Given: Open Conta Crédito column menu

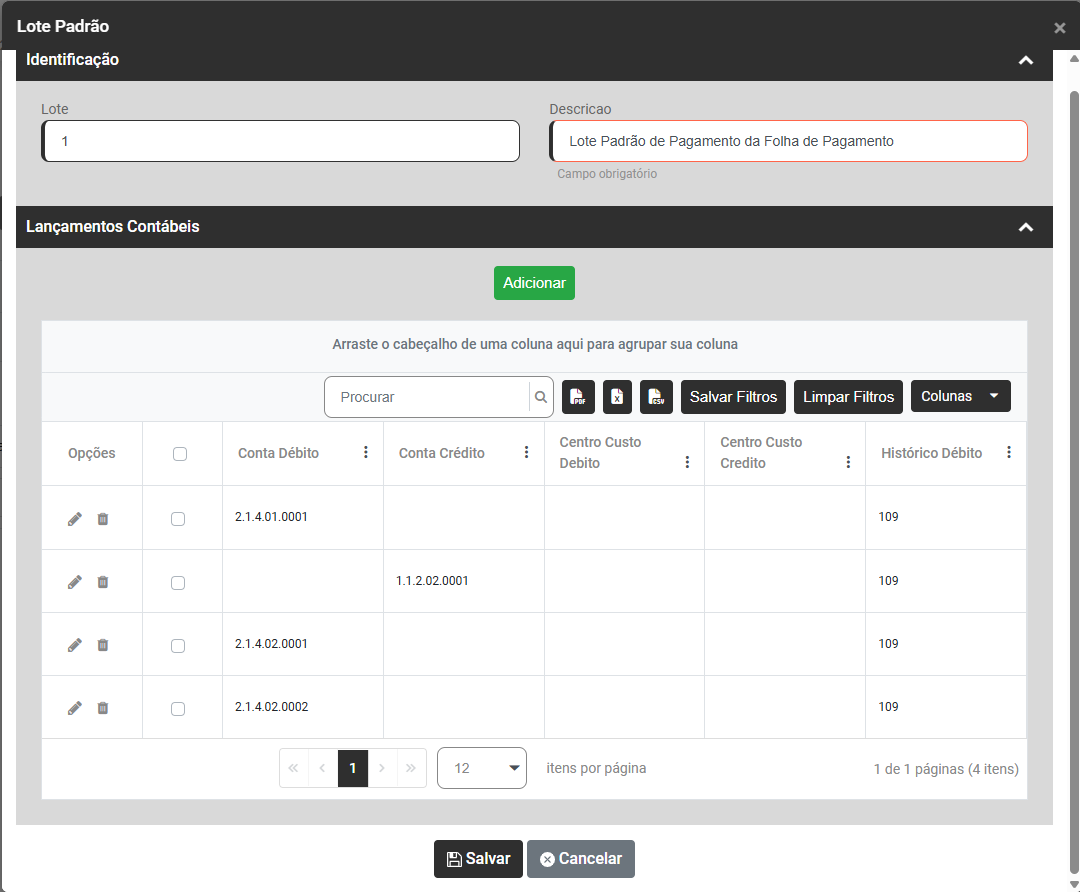Looking at the screenshot, I should [526, 452].
